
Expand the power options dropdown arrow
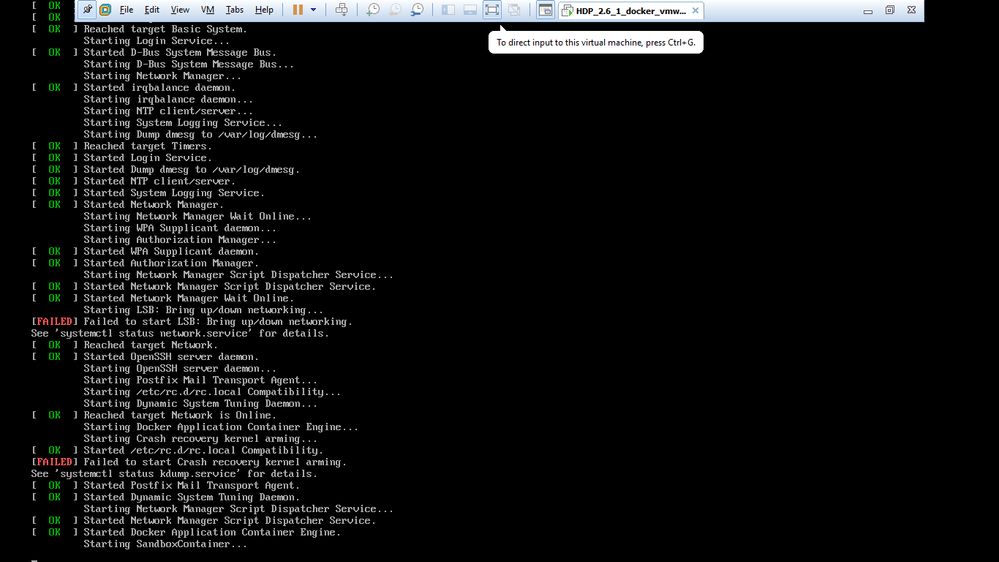click(313, 10)
